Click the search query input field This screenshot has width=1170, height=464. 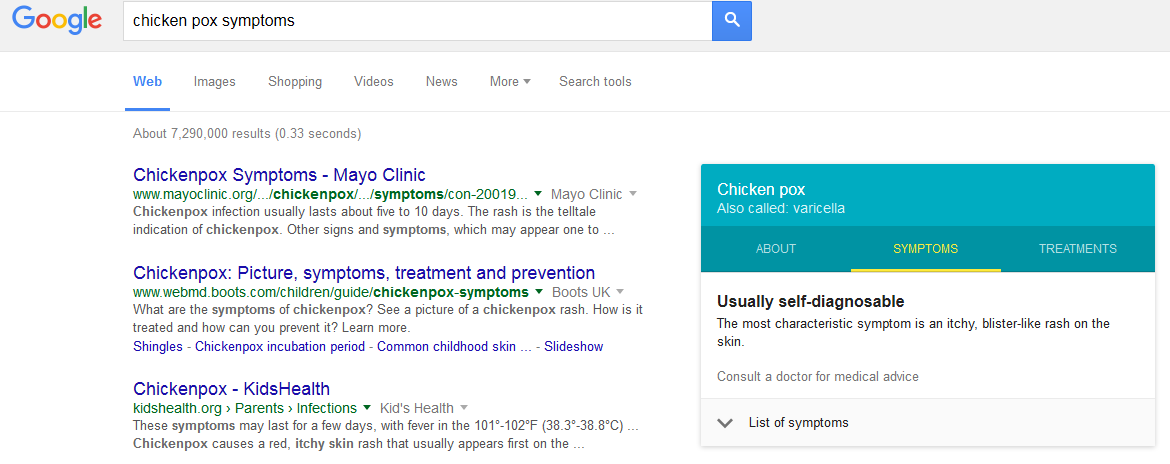click(x=416, y=20)
